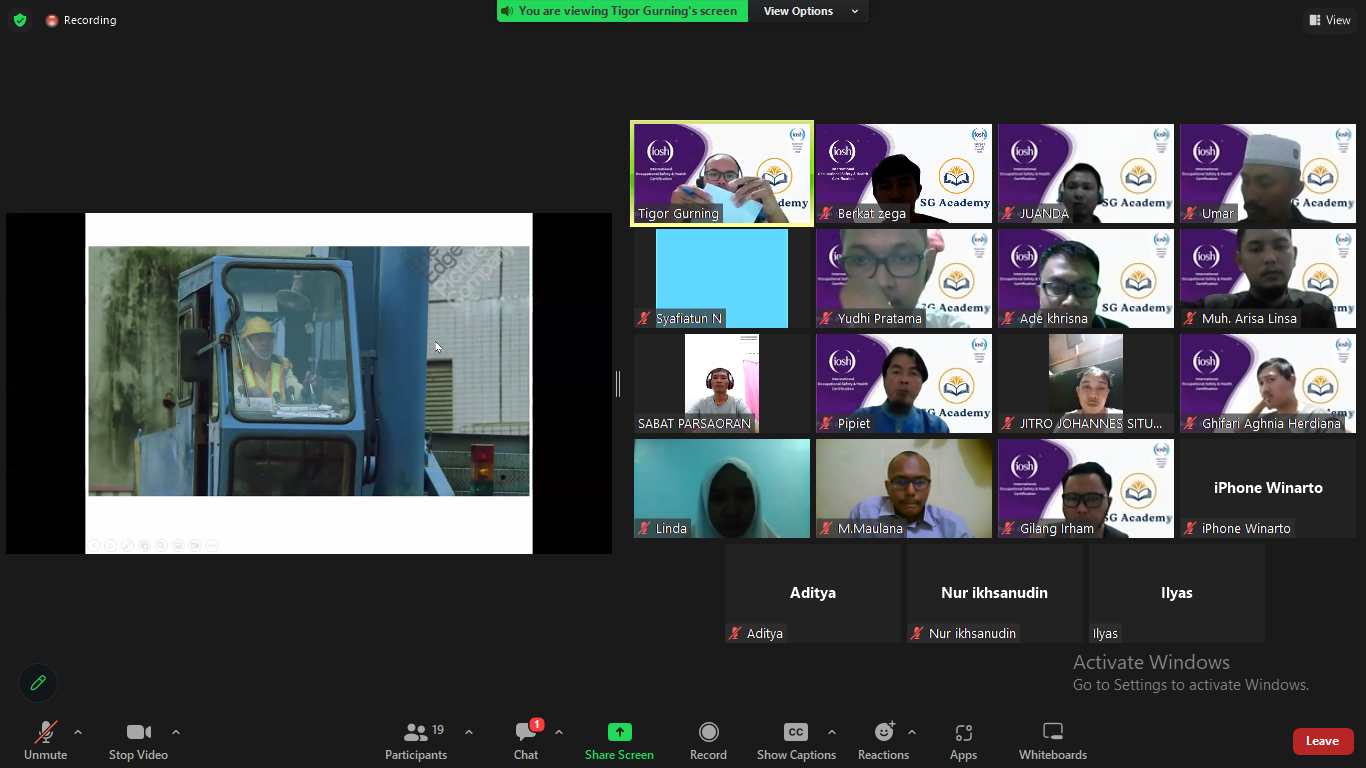The width and height of the screenshot is (1366, 768).
Task: Open the Chat panel
Action: 526,741
